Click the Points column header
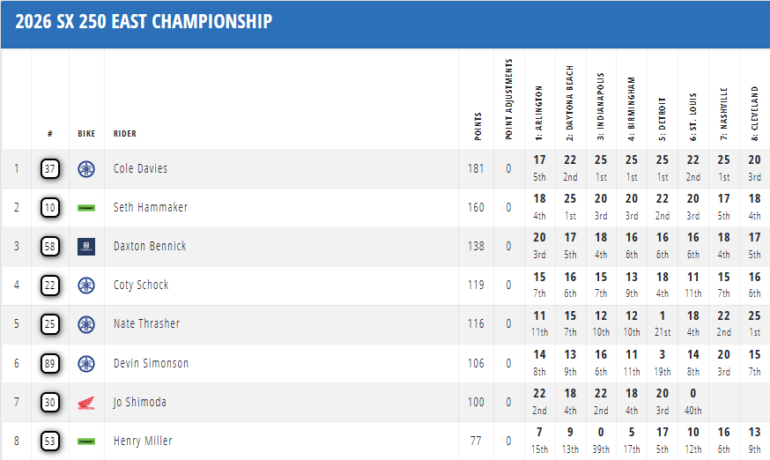The height and width of the screenshot is (460, 770). click(476, 122)
